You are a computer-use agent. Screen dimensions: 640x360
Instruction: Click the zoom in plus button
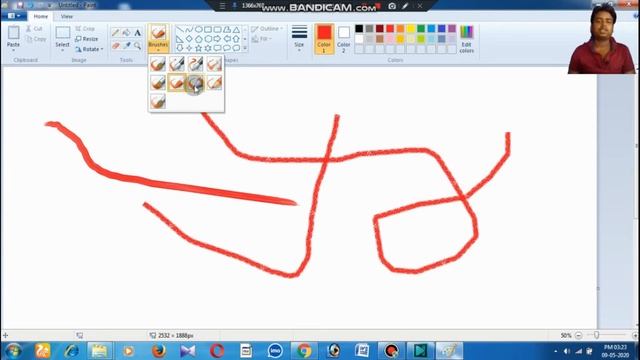point(635,336)
